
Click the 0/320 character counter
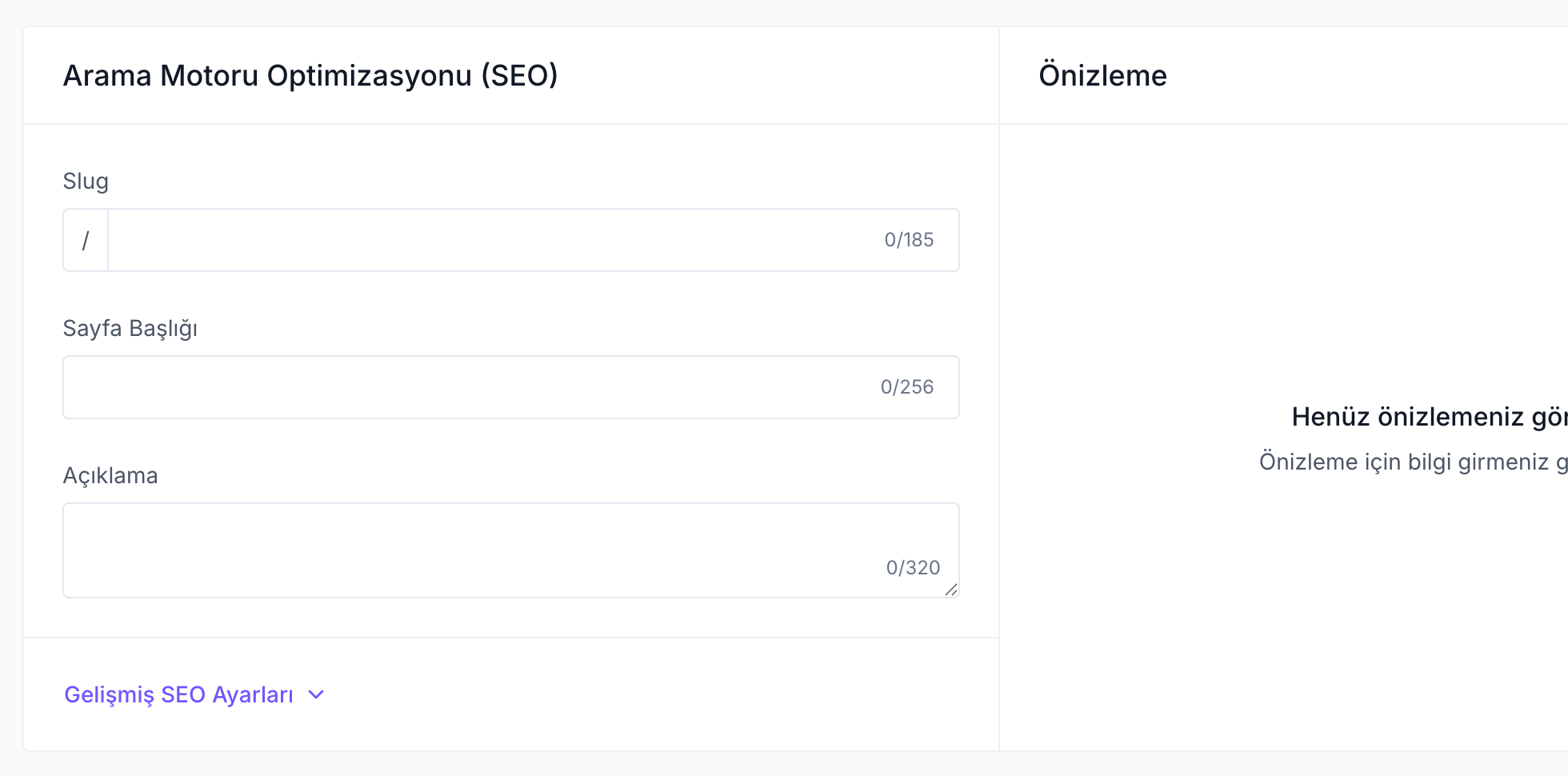click(913, 567)
